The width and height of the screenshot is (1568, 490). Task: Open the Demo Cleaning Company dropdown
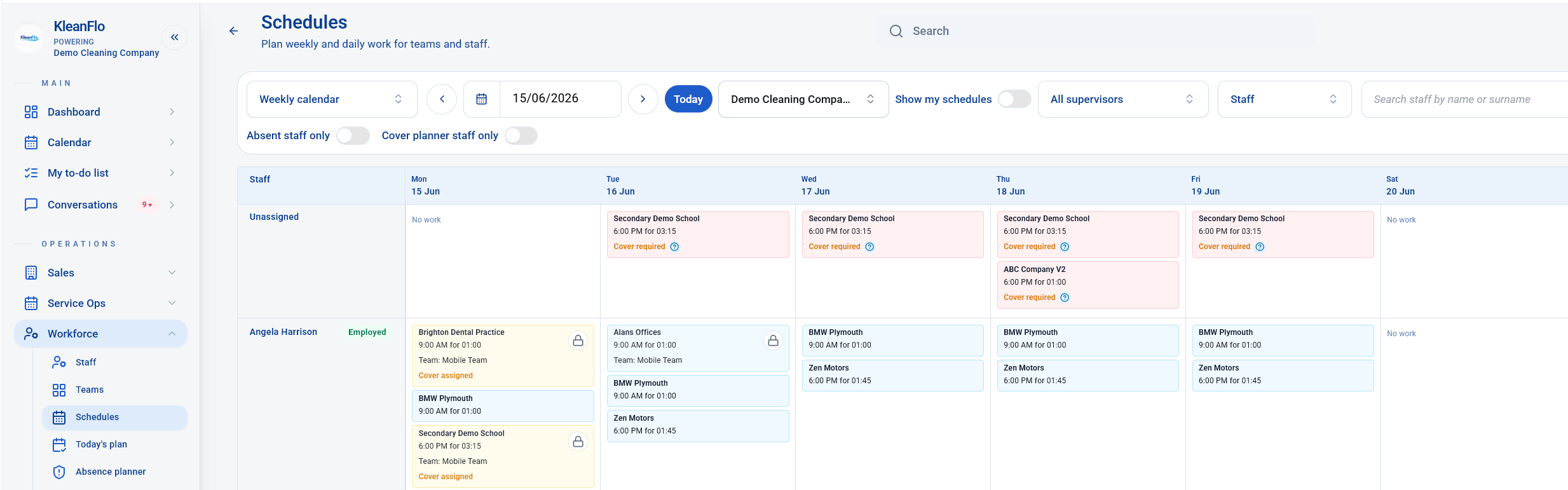click(x=803, y=99)
